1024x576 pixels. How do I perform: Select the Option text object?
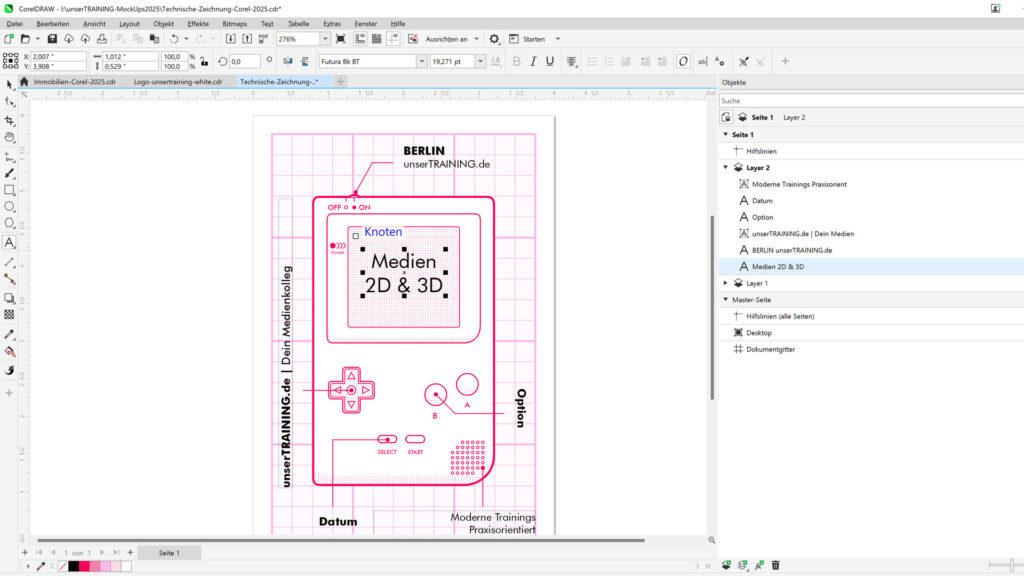tap(762, 217)
